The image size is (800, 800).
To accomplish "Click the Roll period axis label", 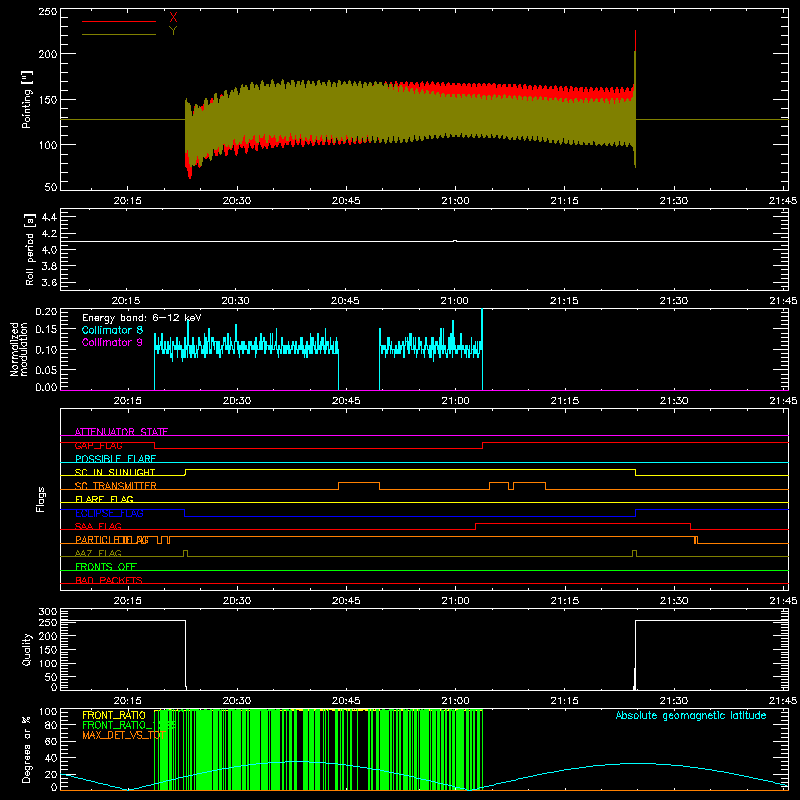I will pos(30,249).
